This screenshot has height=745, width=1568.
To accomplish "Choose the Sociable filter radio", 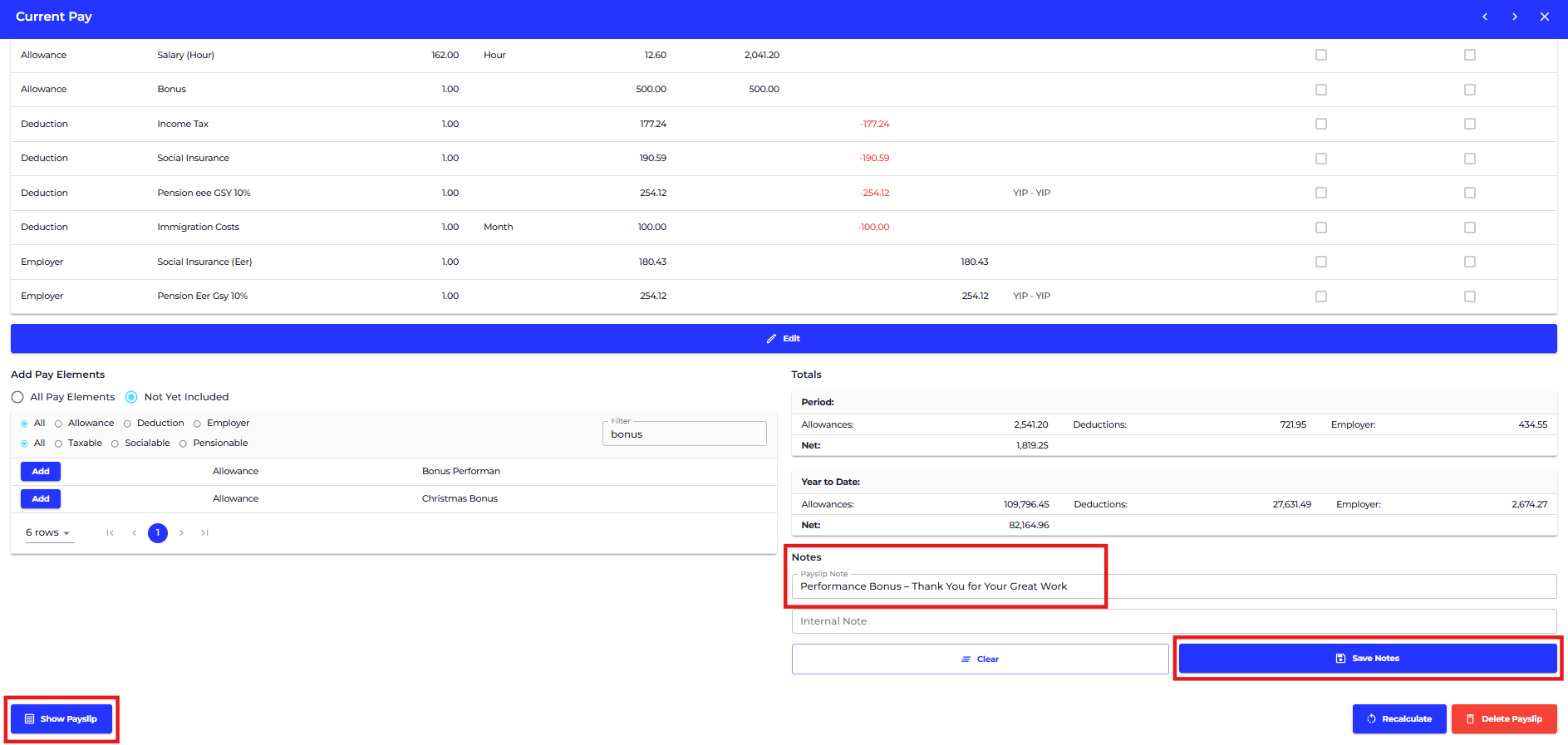I will coord(115,444).
